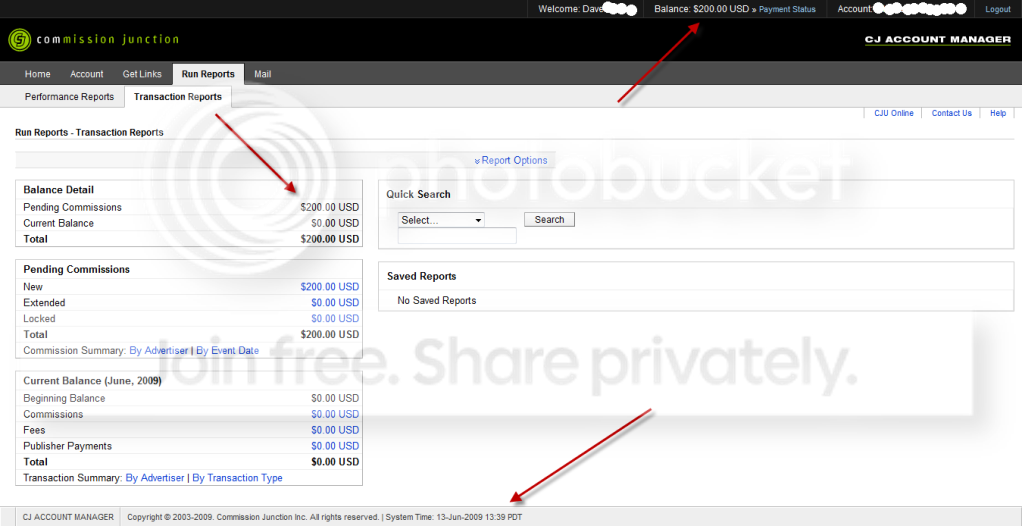Click the CJ ACCOUNT MANAGER footer label
The width and height of the screenshot is (1022, 526).
click(68, 518)
